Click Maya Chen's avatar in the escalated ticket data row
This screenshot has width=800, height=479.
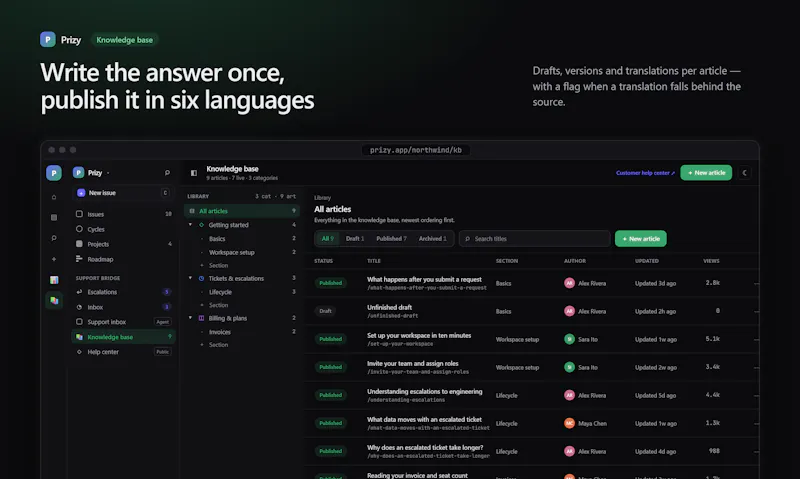pyautogui.click(x=569, y=423)
